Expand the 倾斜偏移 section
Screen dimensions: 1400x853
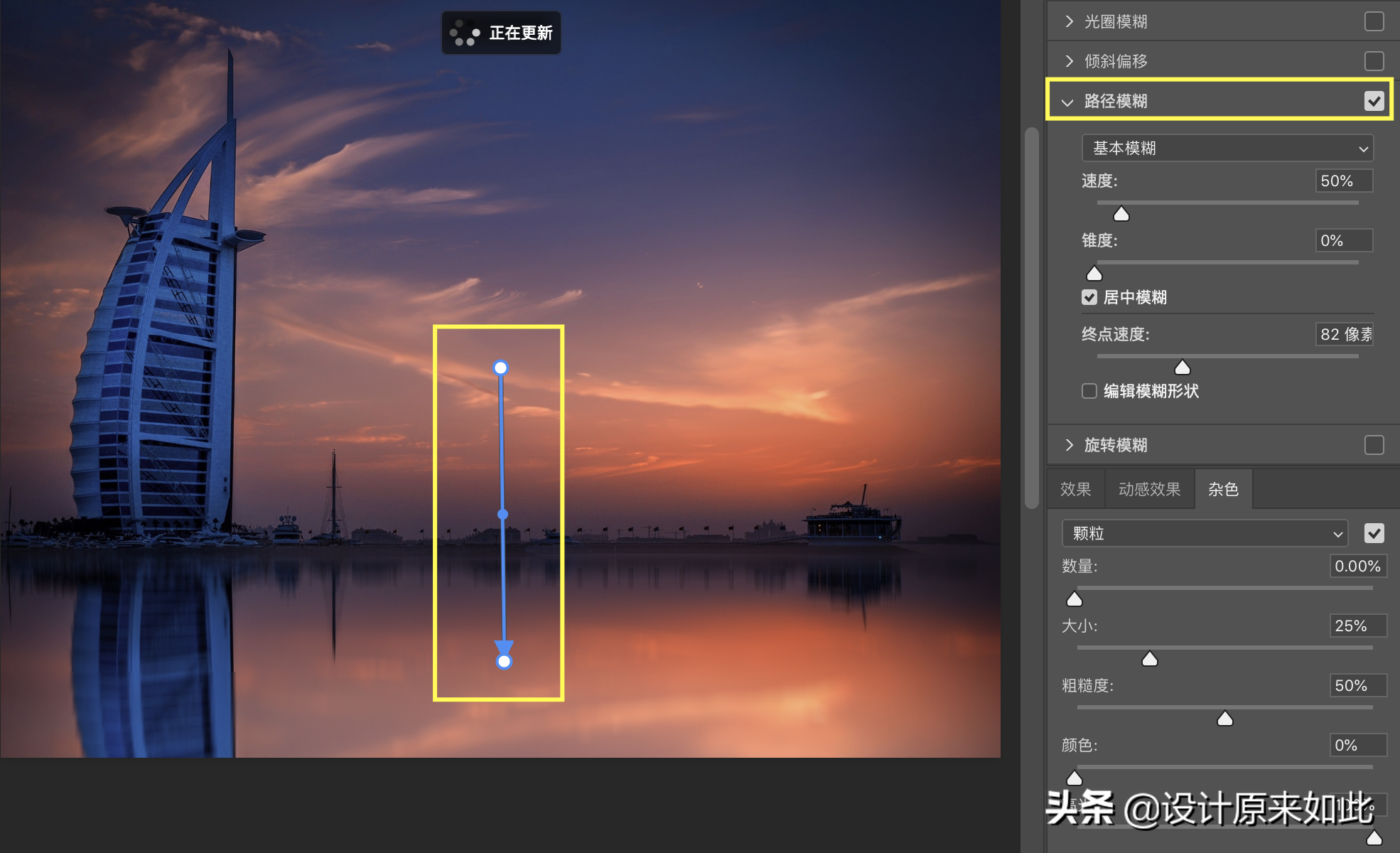(x=1069, y=61)
